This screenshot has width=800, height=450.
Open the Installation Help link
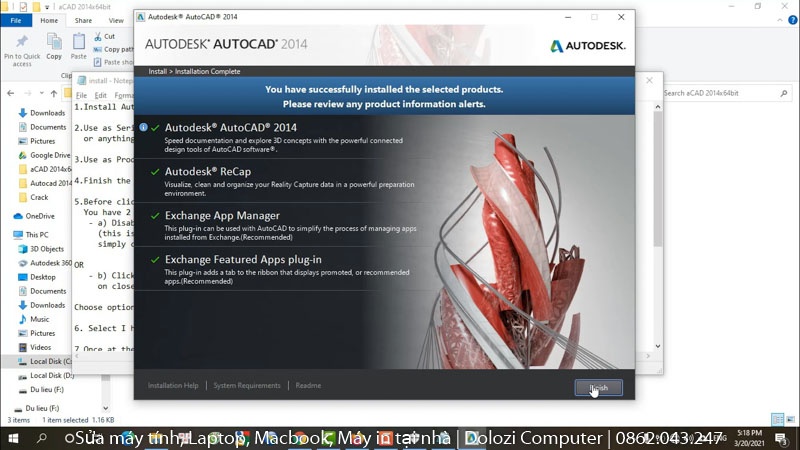point(173,386)
